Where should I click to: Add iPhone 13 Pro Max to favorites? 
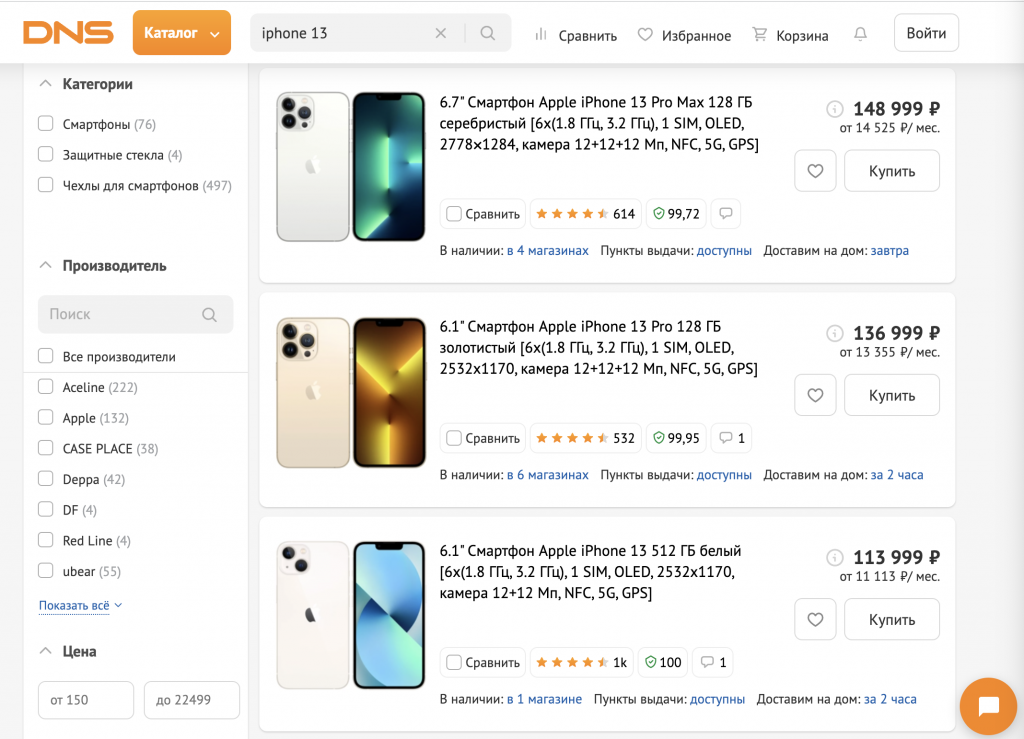815,171
